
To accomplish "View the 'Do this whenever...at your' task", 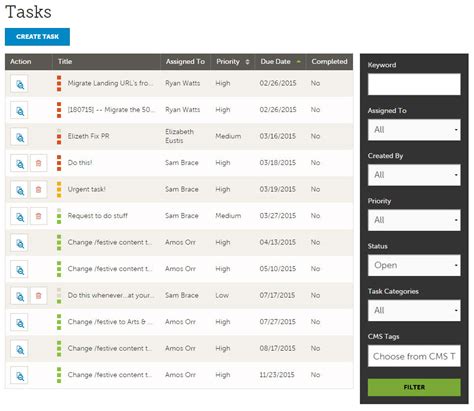I will point(19,296).
